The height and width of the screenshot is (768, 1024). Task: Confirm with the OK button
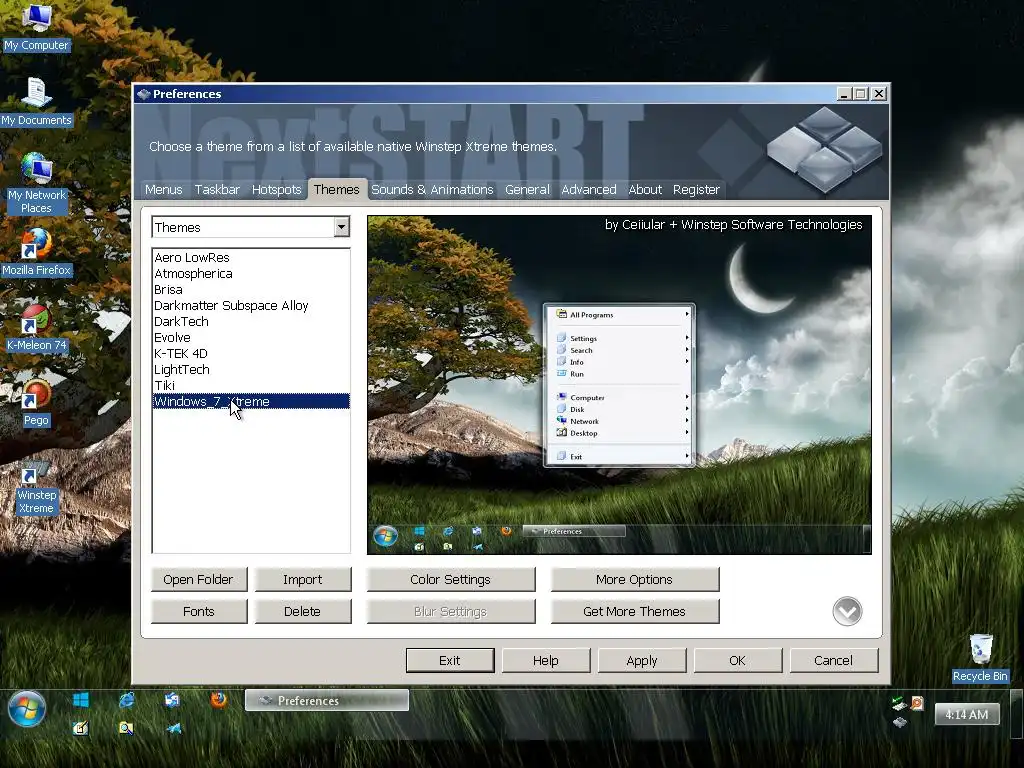click(738, 660)
